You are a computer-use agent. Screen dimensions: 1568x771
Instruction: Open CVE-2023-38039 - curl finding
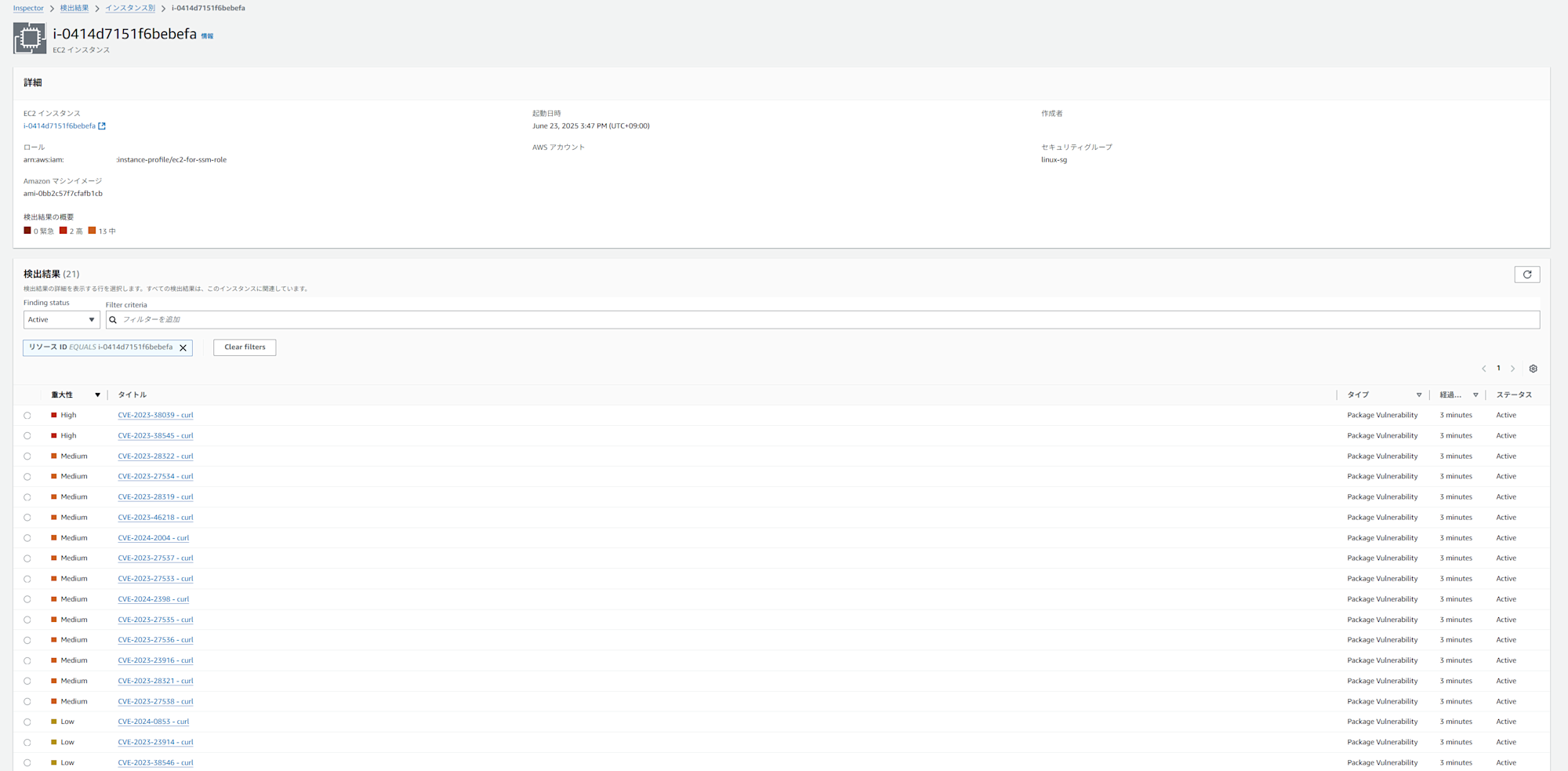tap(155, 416)
